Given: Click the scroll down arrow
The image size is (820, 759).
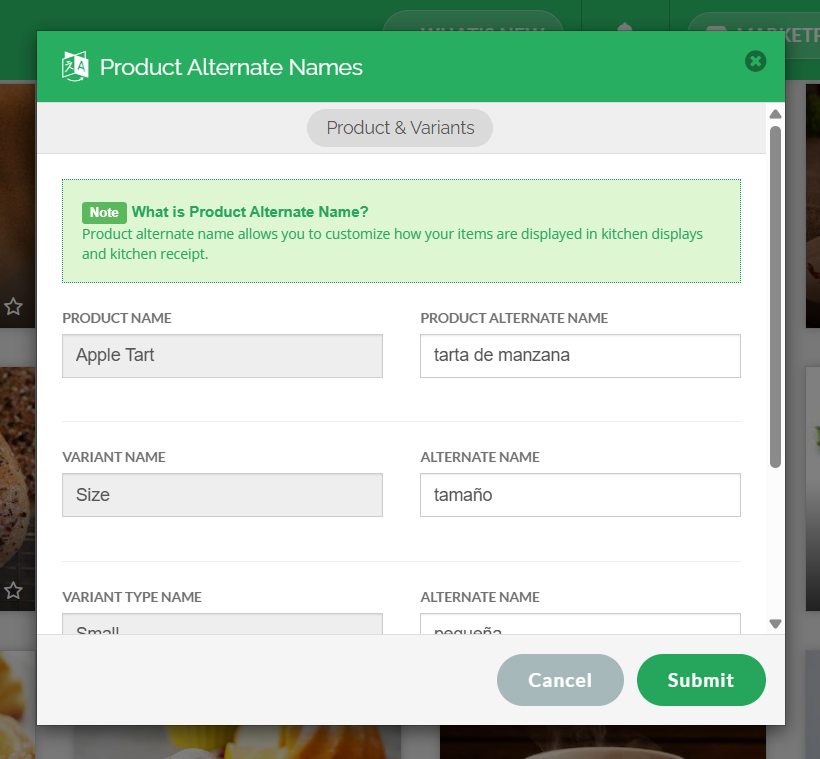Looking at the screenshot, I should (x=775, y=624).
